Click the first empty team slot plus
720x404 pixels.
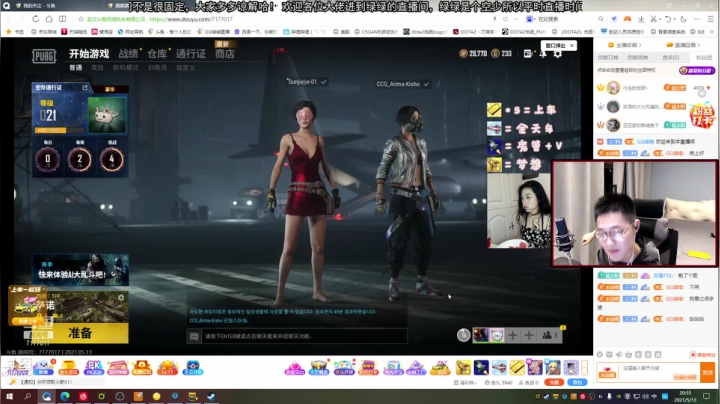(513, 336)
